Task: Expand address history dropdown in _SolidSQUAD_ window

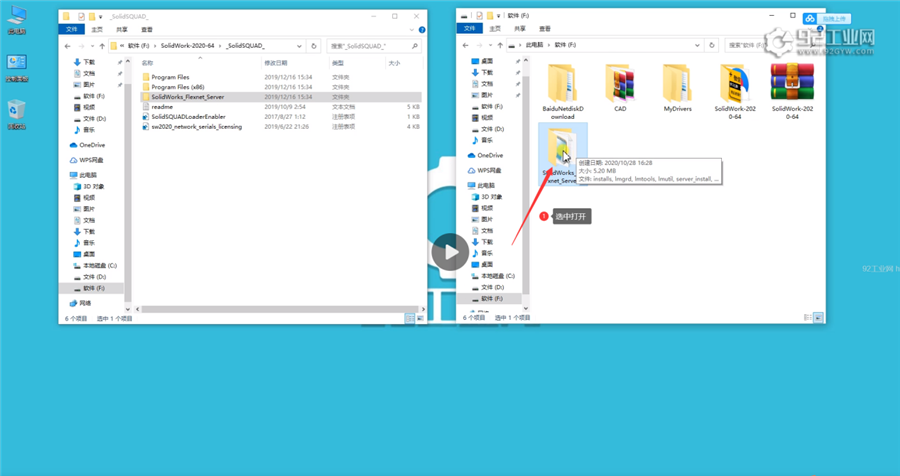Action: point(299,46)
